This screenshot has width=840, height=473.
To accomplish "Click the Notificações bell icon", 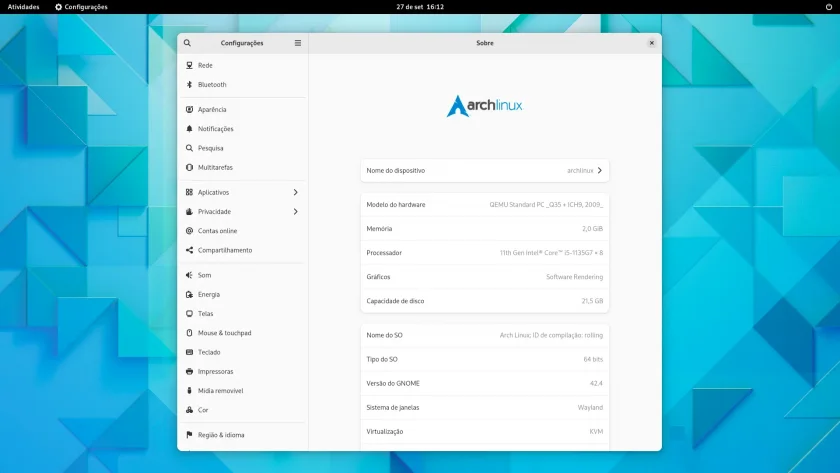I will (x=189, y=129).
